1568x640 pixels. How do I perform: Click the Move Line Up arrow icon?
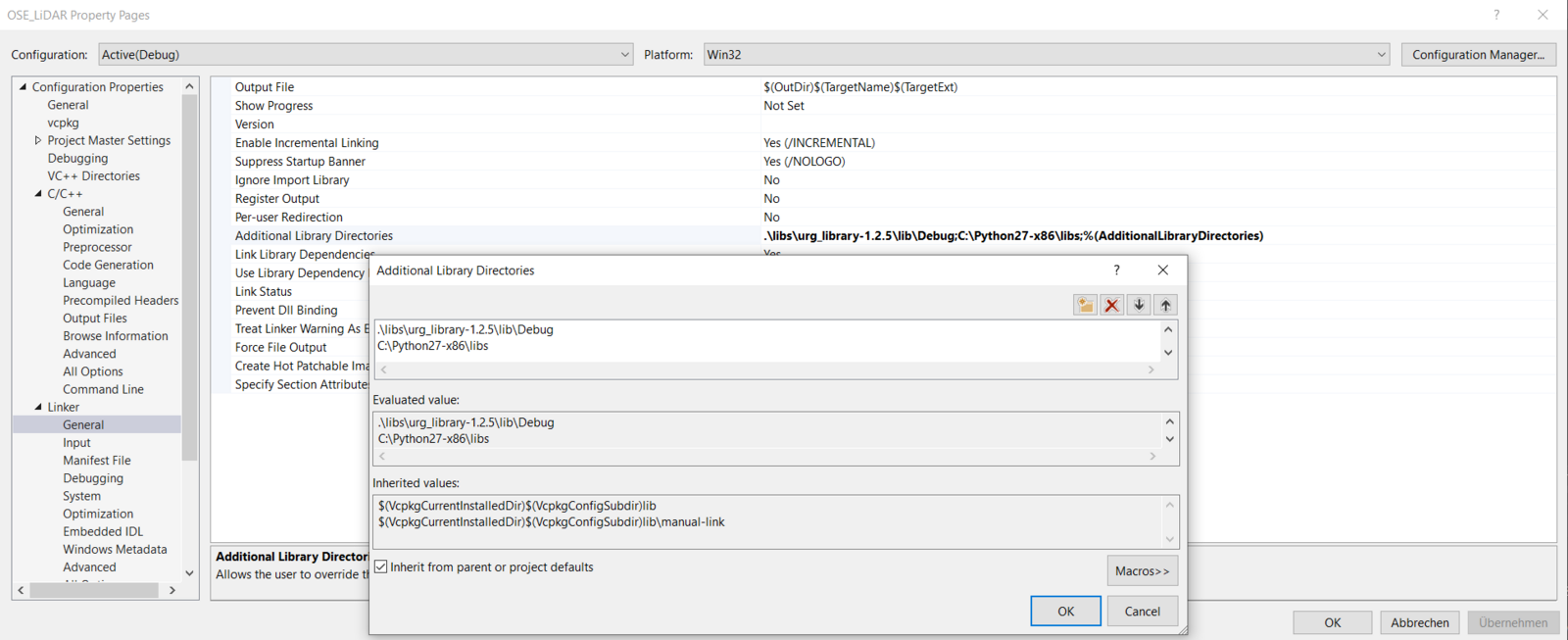click(x=1165, y=305)
